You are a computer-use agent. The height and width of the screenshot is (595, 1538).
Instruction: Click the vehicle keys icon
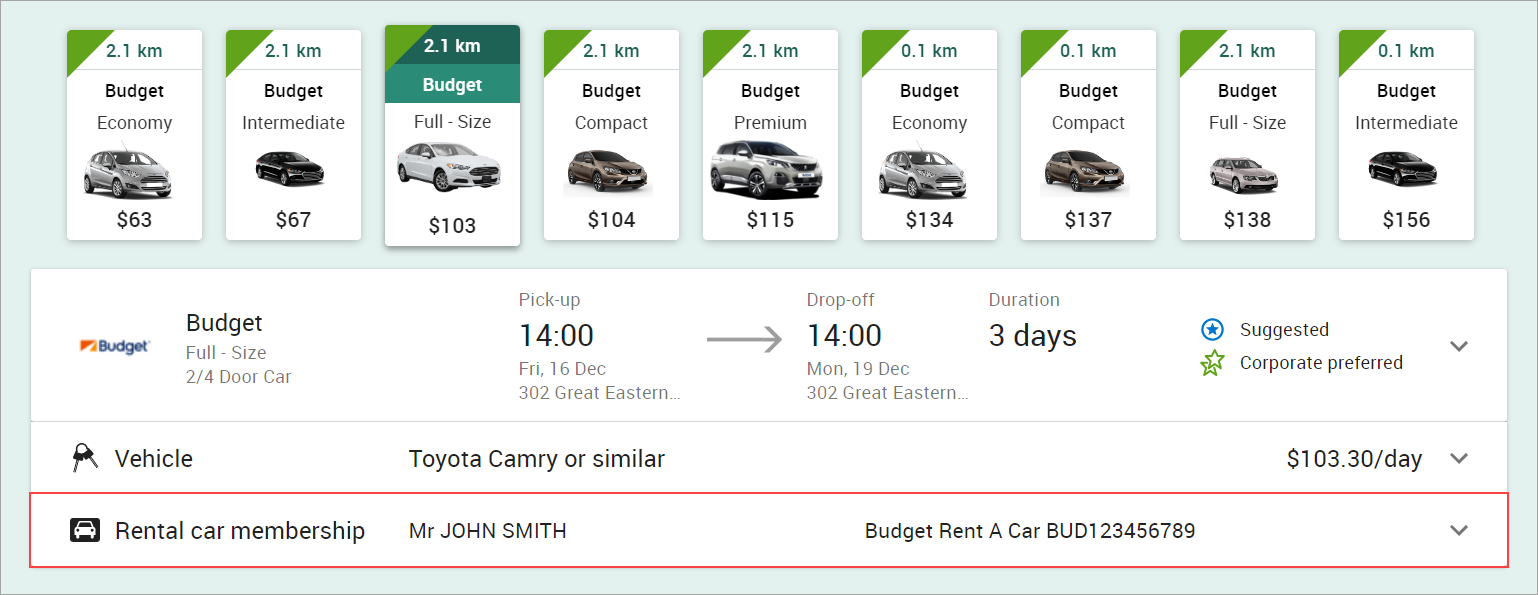pyautogui.click(x=85, y=458)
